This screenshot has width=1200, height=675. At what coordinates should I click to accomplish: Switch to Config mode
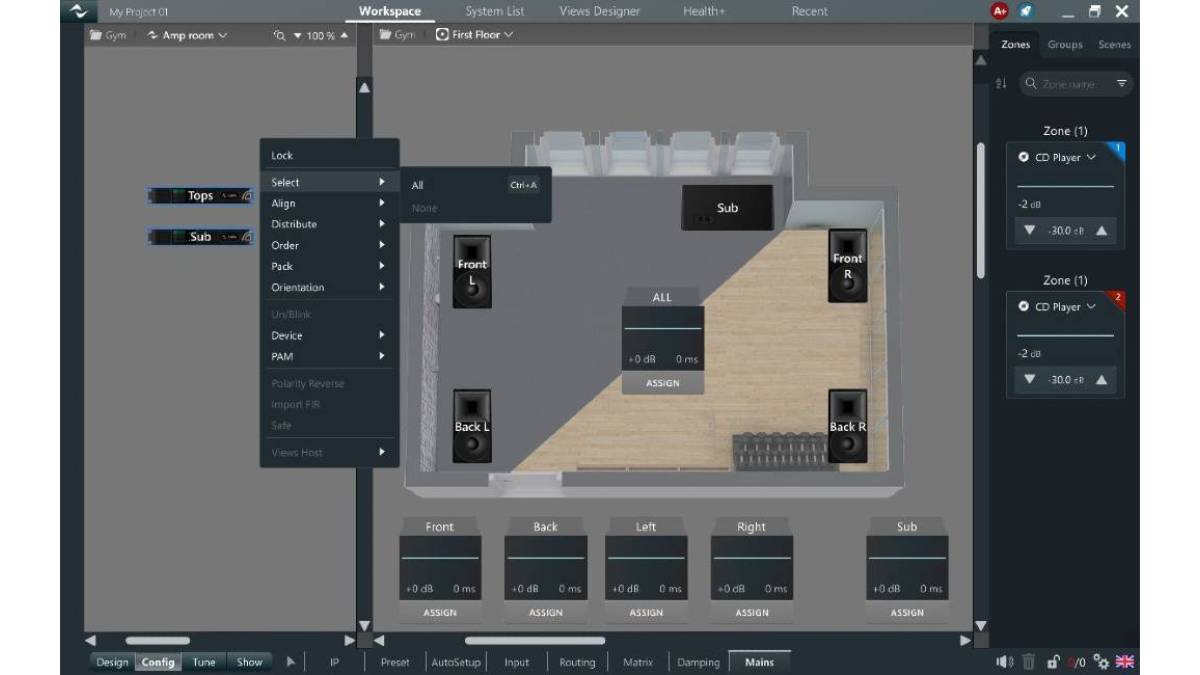pos(158,662)
